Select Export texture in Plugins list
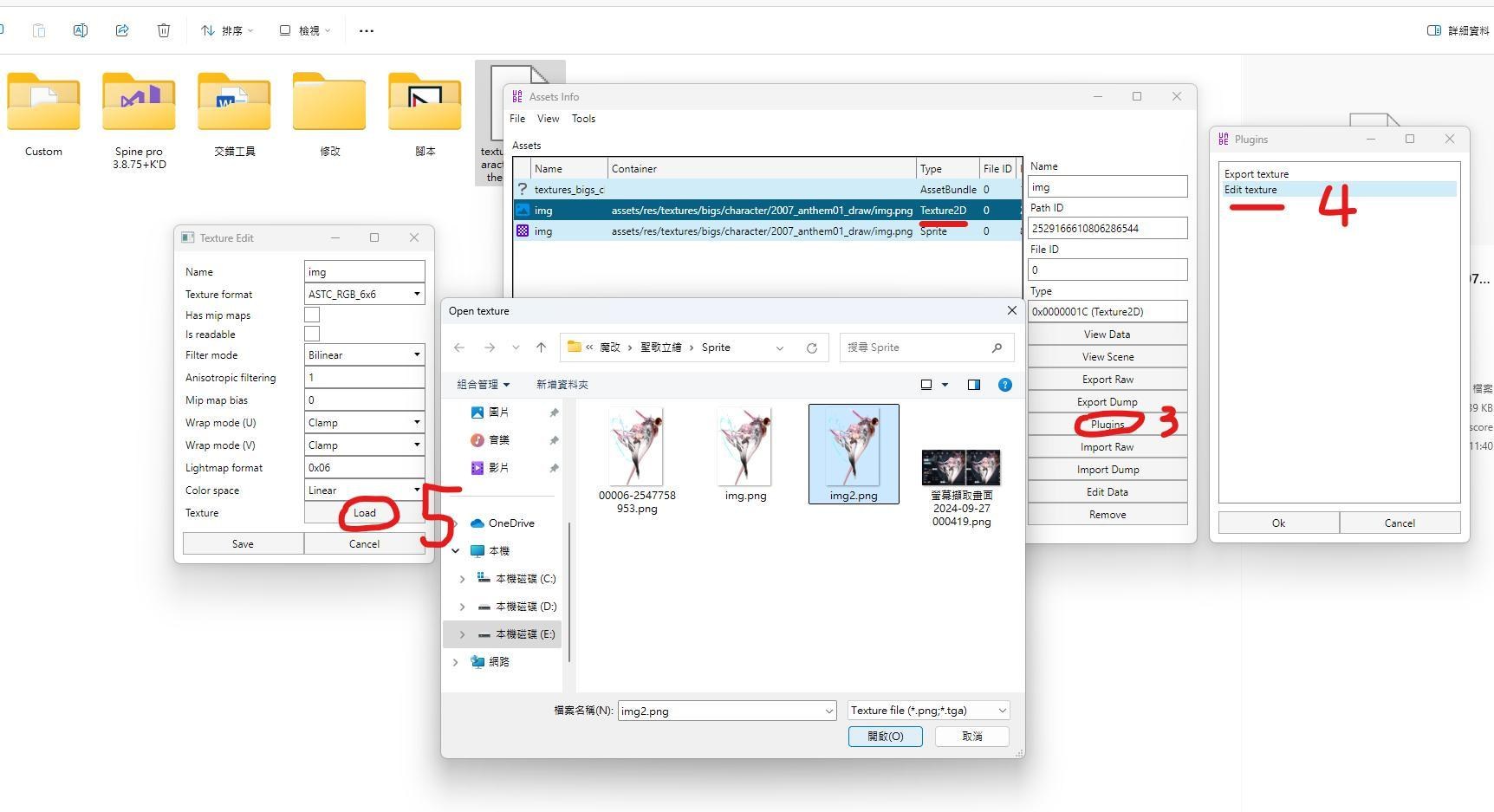Image resolution: width=1494 pixels, height=812 pixels. [x=1257, y=174]
